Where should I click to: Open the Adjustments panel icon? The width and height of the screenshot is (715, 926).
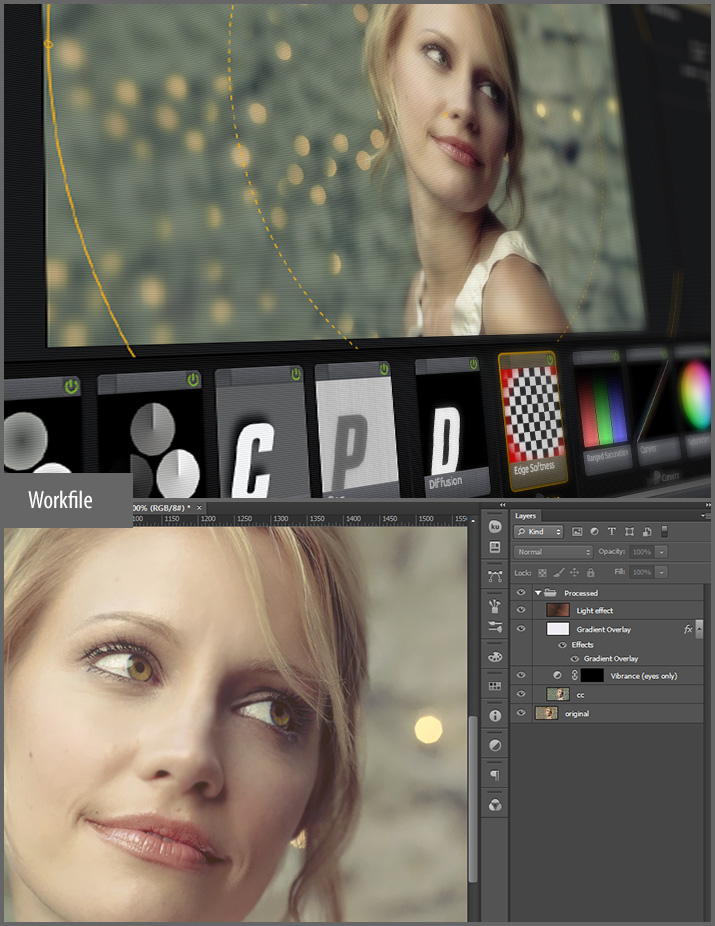(x=494, y=746)
